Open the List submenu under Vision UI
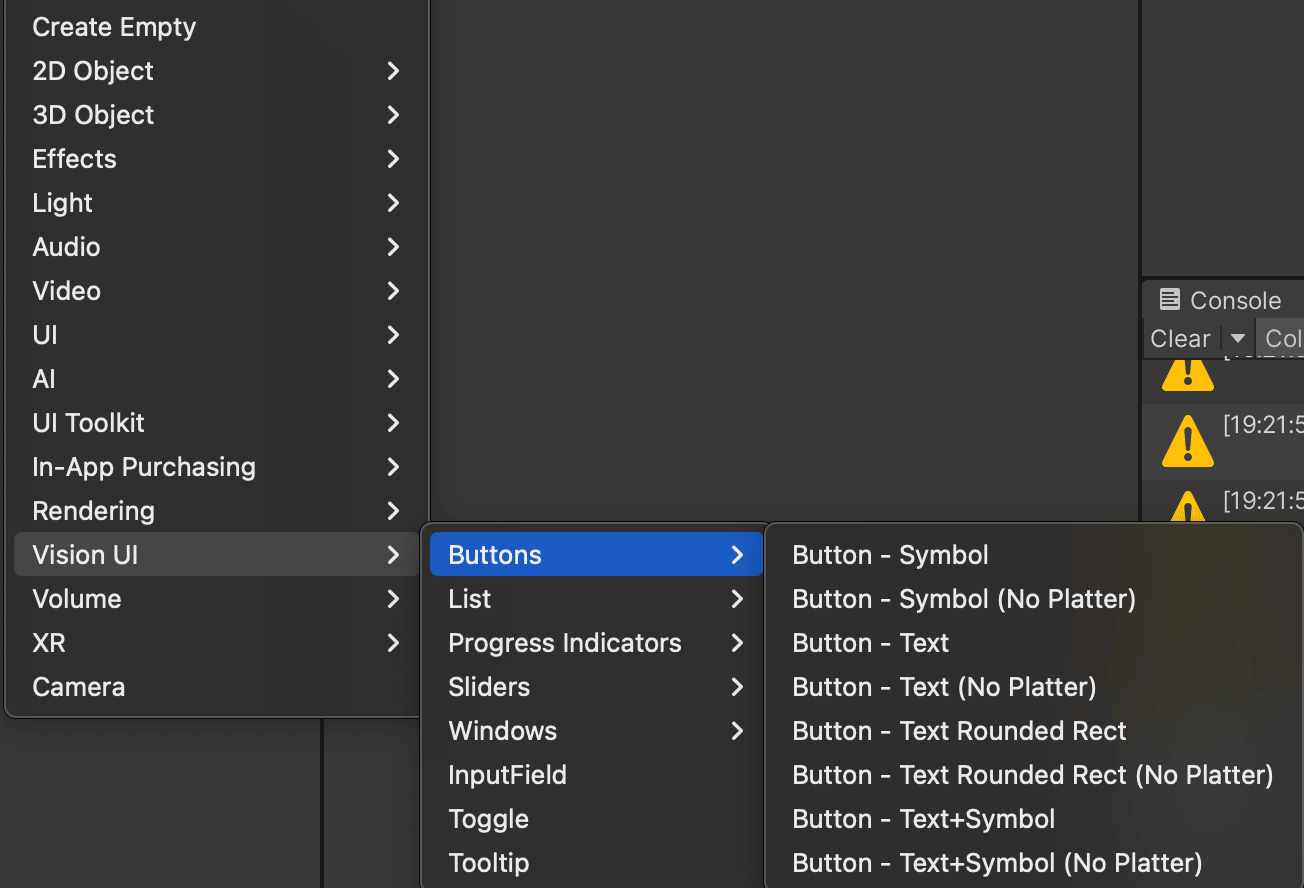 pyautogui.click(x=596, y=599)
